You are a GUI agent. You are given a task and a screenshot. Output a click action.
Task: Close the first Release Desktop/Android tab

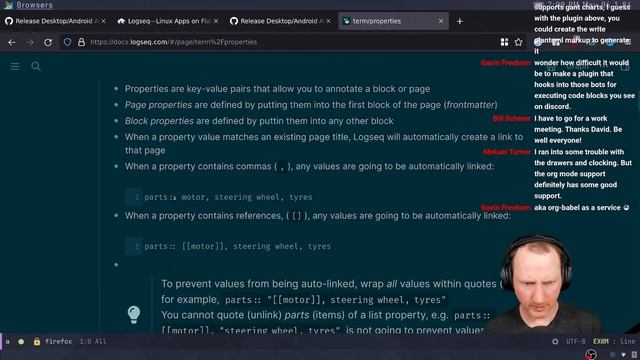tap(103, 21)
